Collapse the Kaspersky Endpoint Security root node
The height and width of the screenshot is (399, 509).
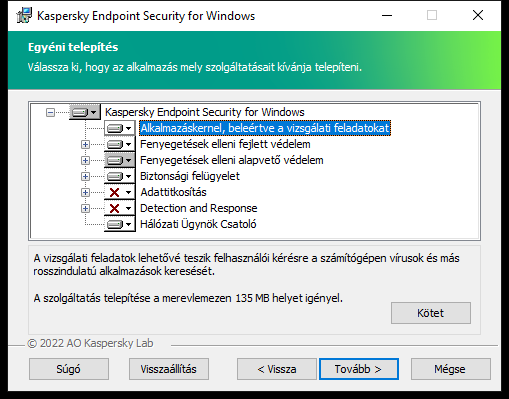coord(50,112)
